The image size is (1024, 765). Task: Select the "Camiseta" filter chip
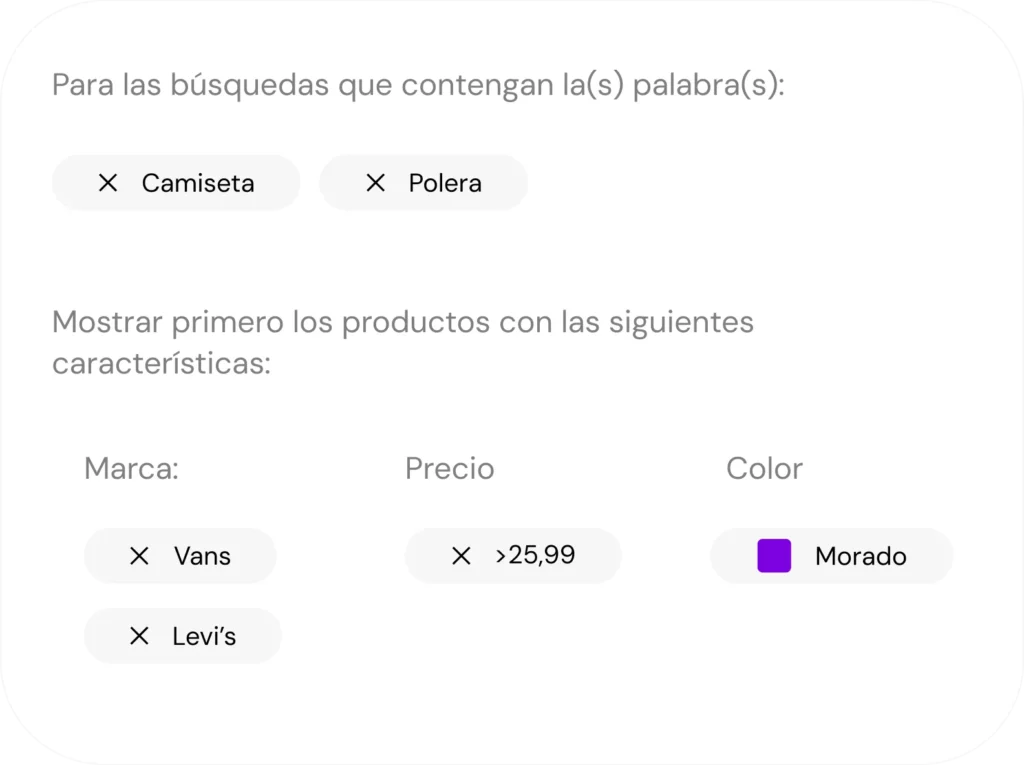tap(176, 182)
